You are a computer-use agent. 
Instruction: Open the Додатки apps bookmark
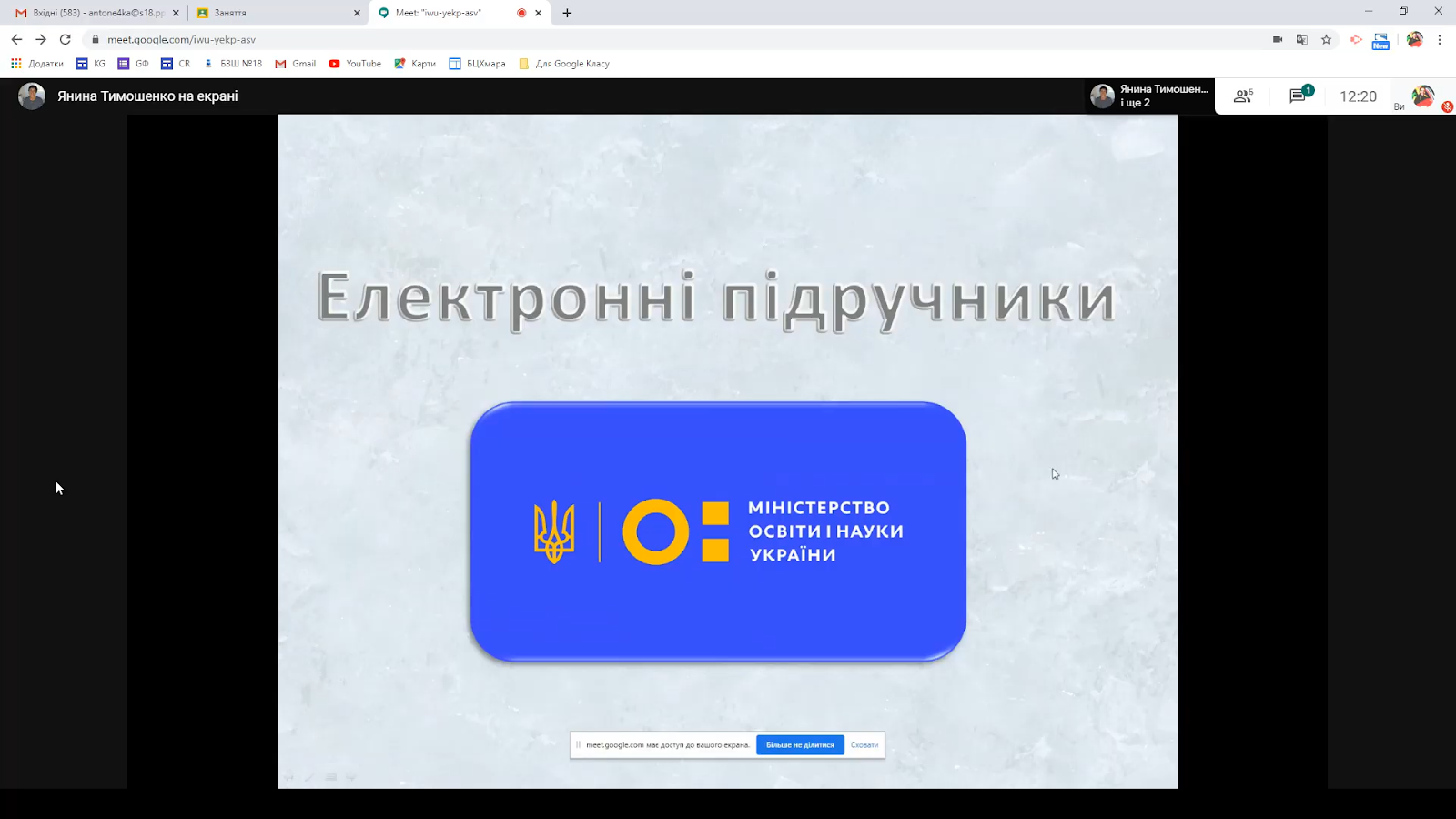click(x=37, y=64)
